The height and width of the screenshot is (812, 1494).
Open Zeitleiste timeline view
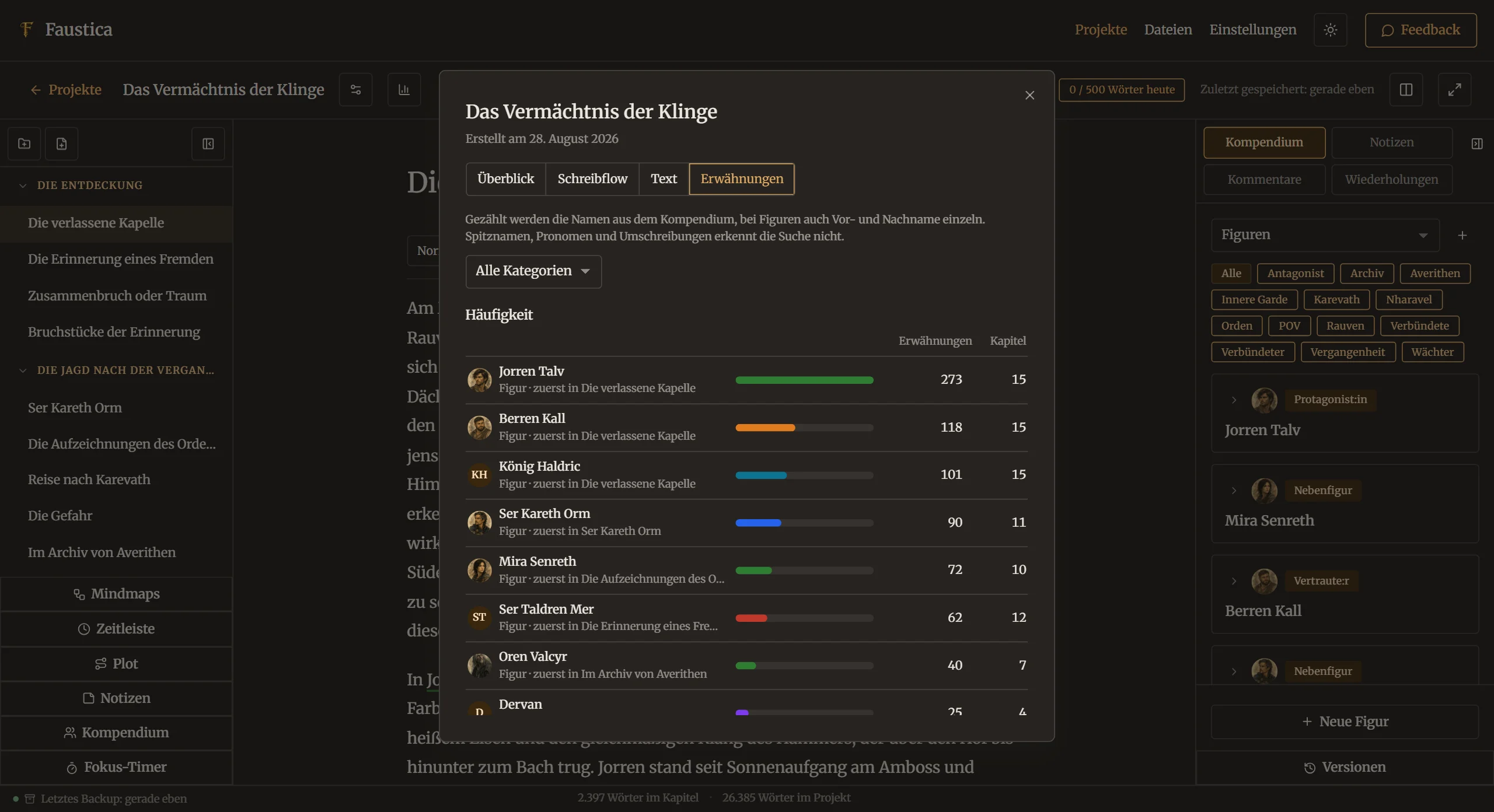[117, 629]
